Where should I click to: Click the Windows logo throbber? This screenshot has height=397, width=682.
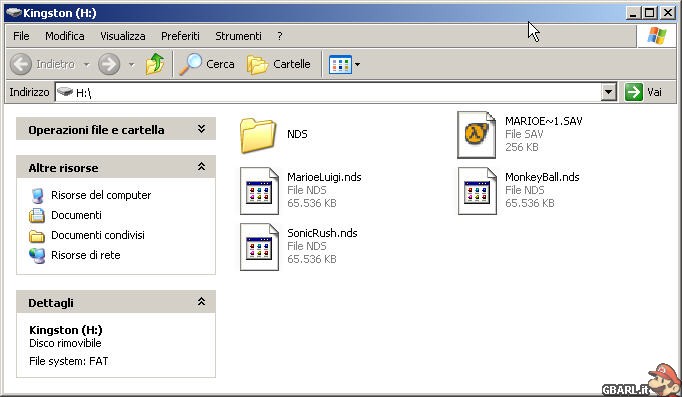pos(657,36)
